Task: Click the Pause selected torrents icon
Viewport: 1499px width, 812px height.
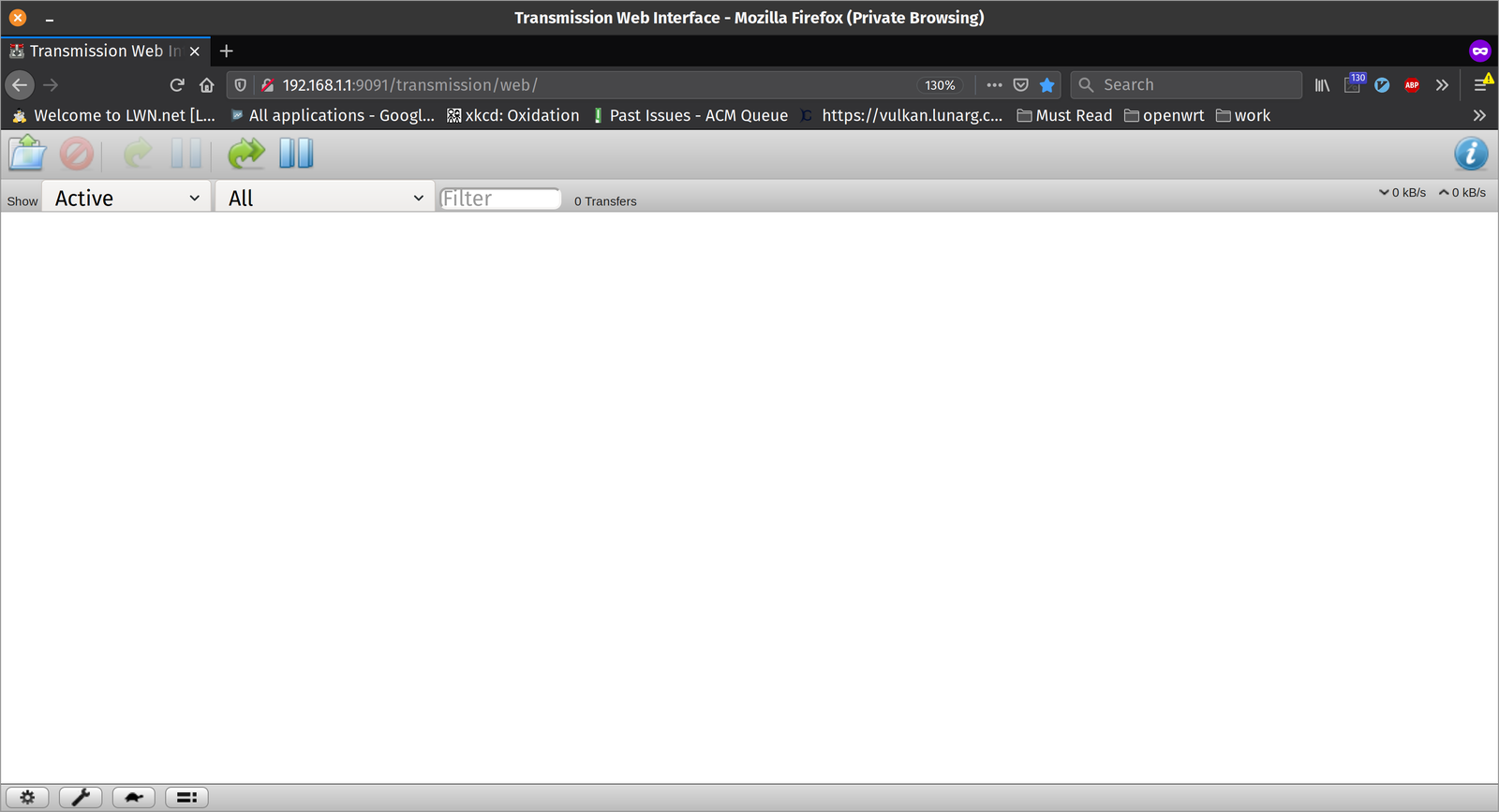Action: [186, 154]
